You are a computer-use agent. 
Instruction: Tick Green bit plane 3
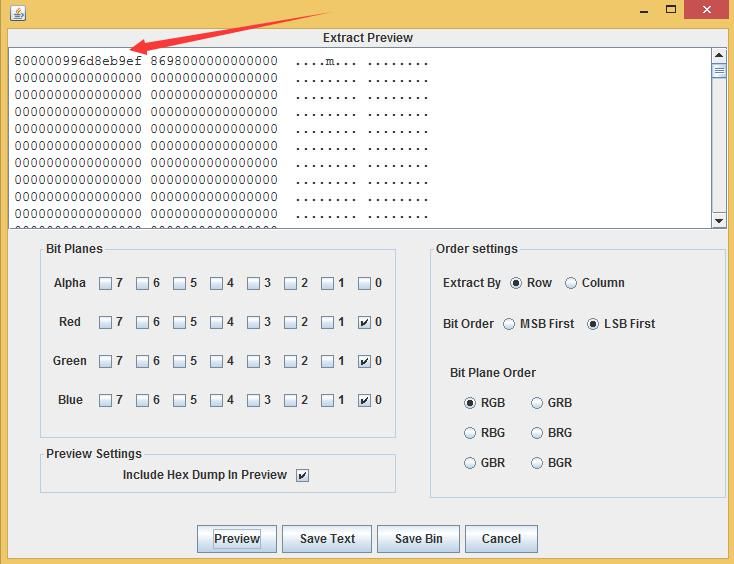pos(253,361)
